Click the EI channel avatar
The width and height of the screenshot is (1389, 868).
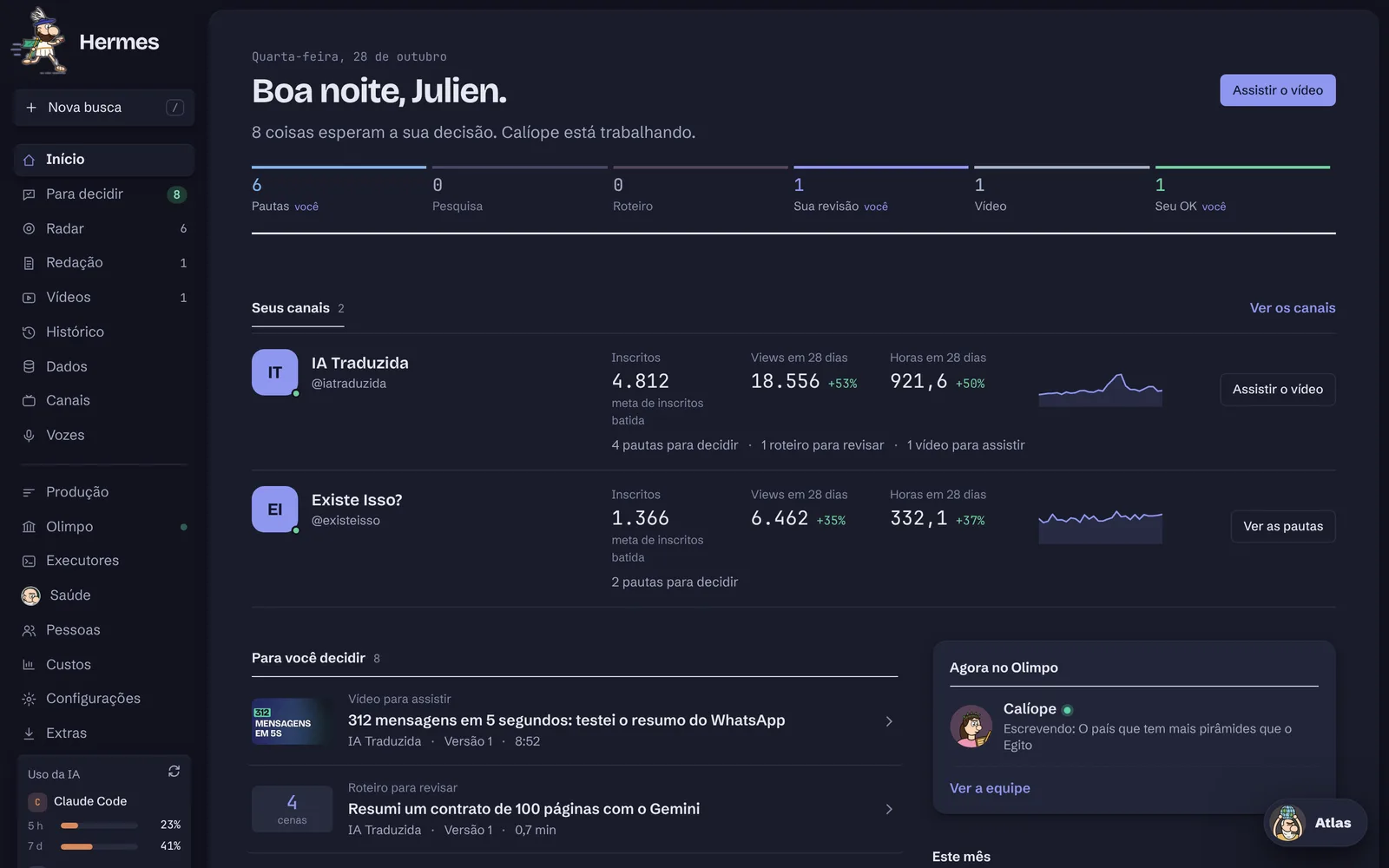(274, 510)
